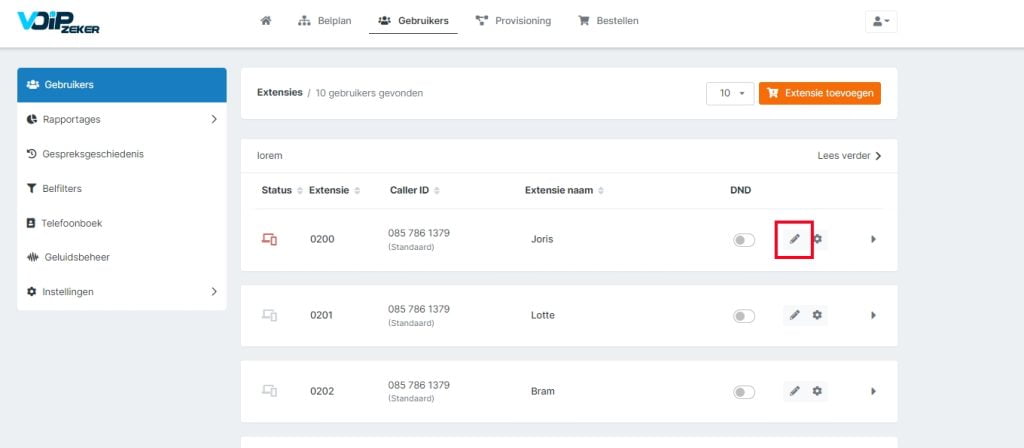Click extension number 0202
Viewport: 1024px width, 448px height.
click(x=322, y=391)
